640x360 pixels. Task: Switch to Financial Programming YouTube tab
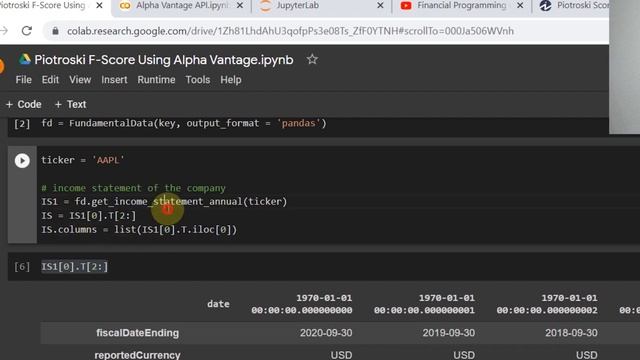[461, 5]
